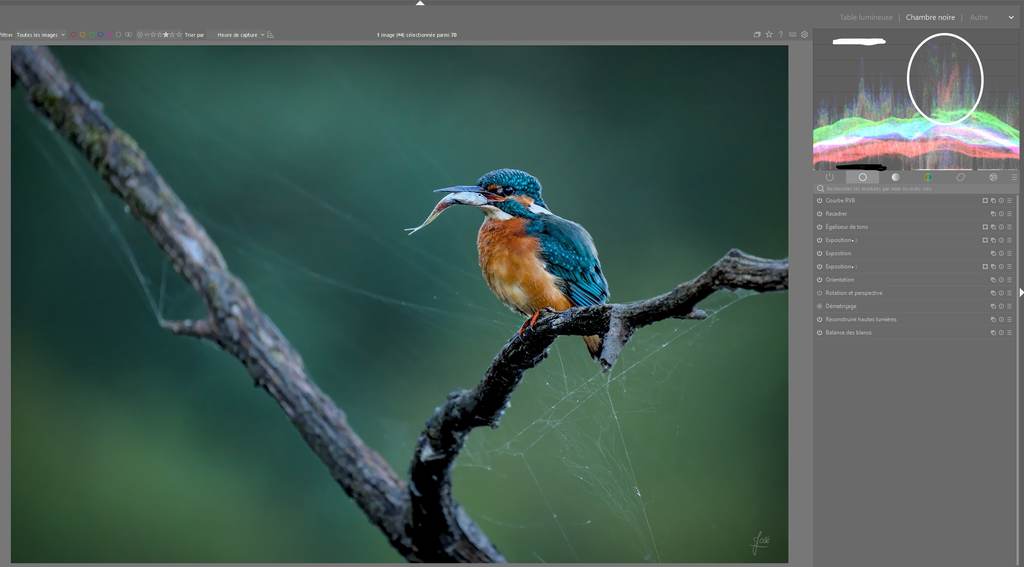Click the Dématriçage module status icon
The image size is (1024, 567).
tap(820, 306)
